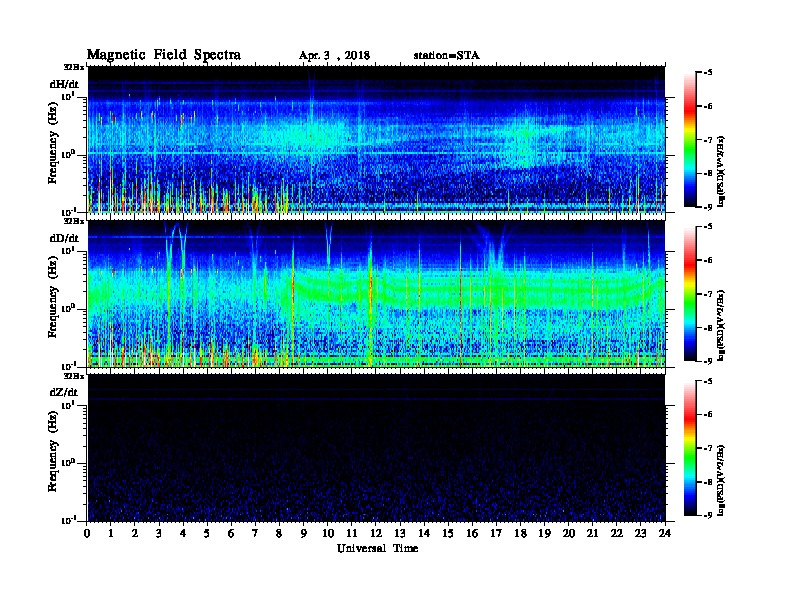The image size is (792, 612).
Task: Click hour tick label "11" on time axis
Action: click(352, 534)
